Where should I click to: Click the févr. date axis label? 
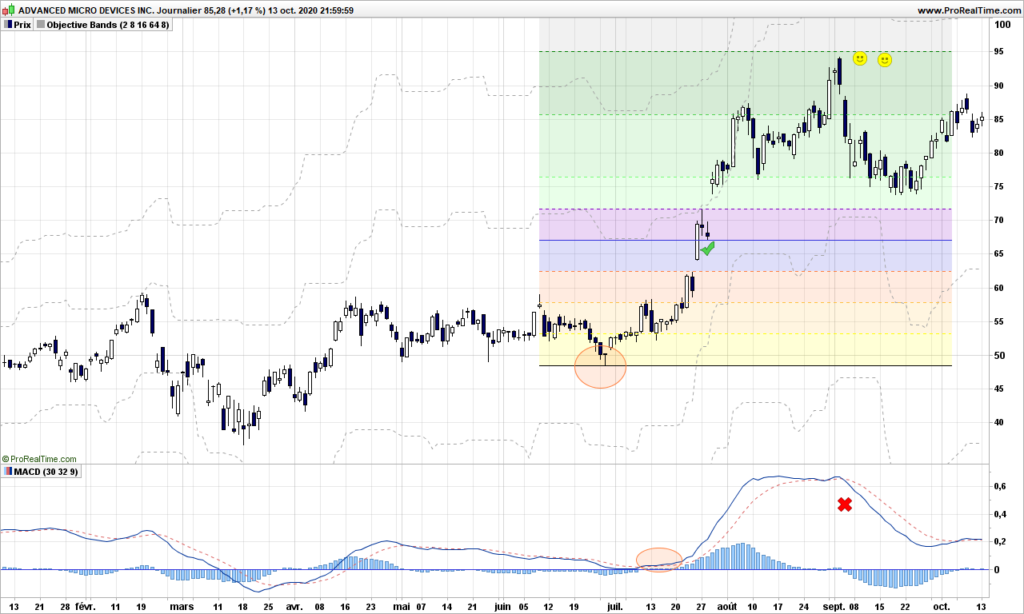tap(85, 606)
